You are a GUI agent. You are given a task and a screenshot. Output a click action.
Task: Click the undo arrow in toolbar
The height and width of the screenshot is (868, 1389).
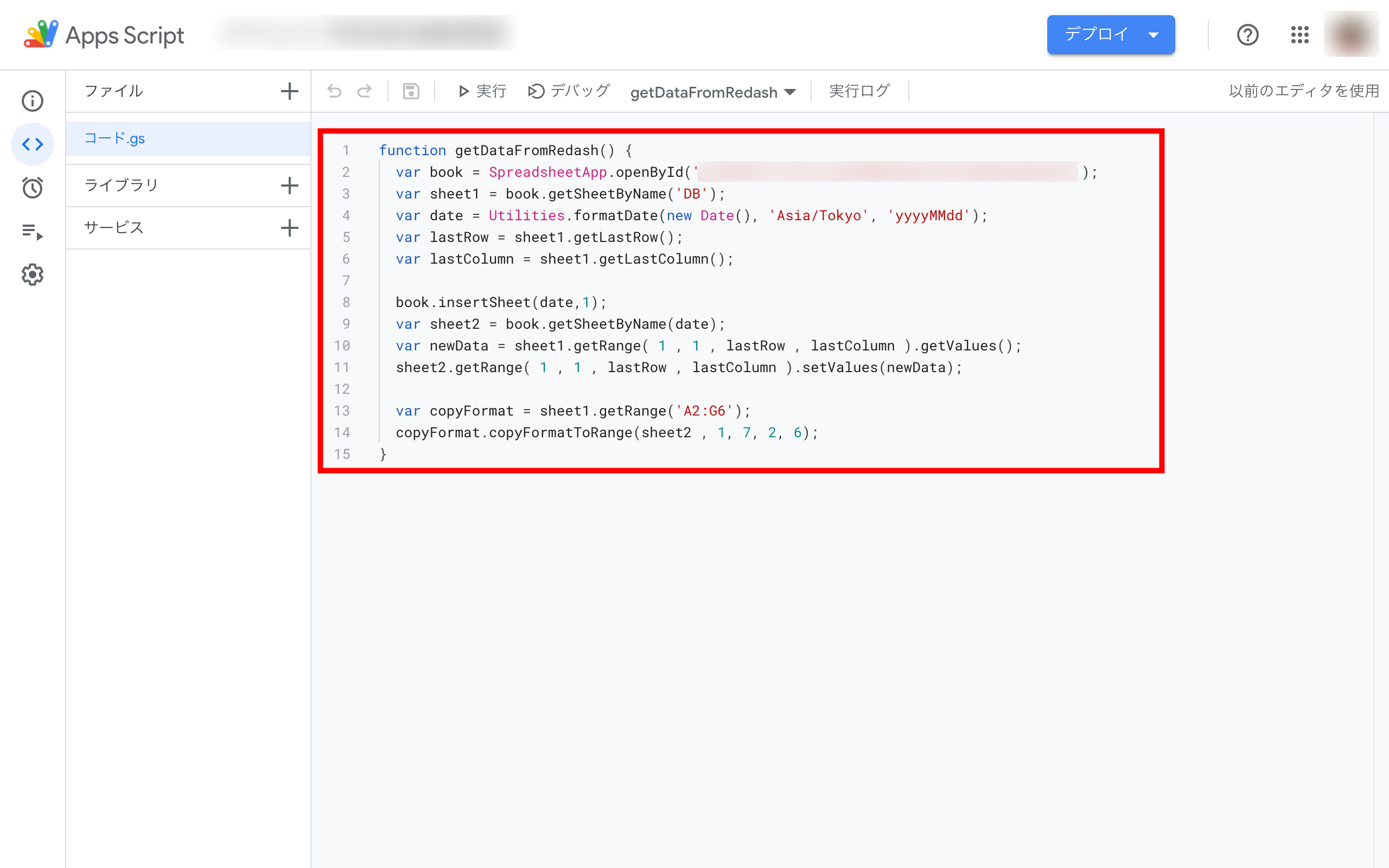[334, 91]
